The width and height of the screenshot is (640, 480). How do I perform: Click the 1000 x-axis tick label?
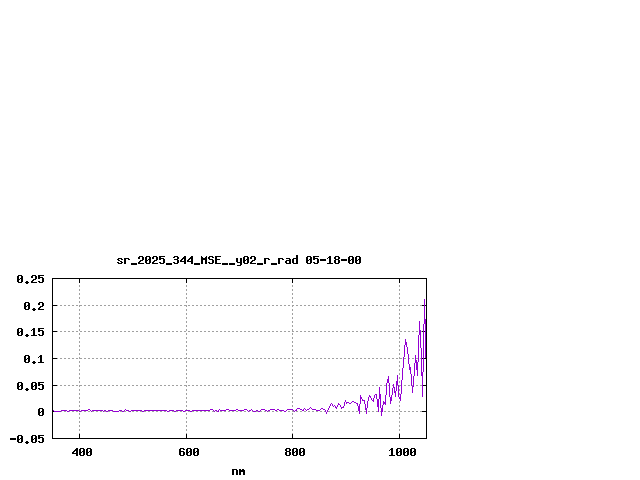(402, 453)
